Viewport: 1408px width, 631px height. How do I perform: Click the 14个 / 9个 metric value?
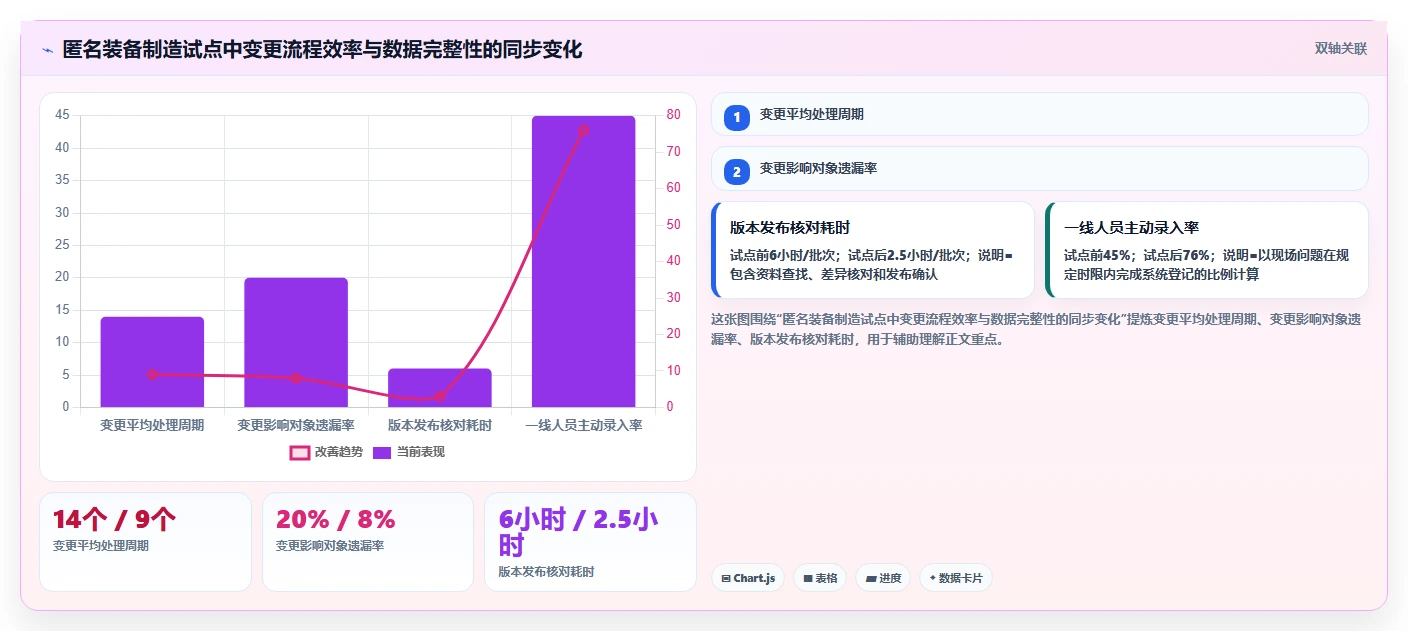[x=115, y=519]
